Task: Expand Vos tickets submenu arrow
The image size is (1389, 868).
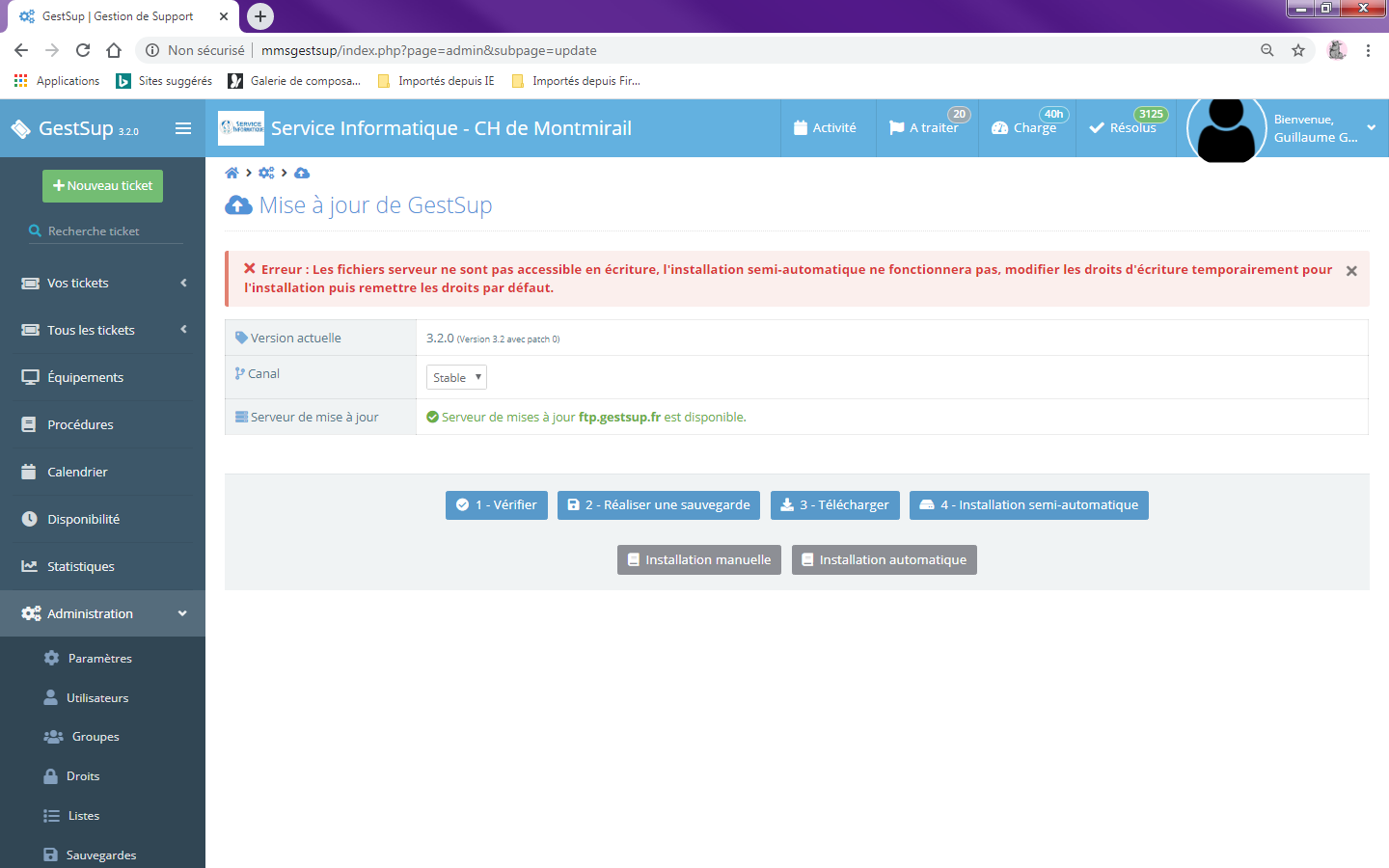Action: coord(183,283)
